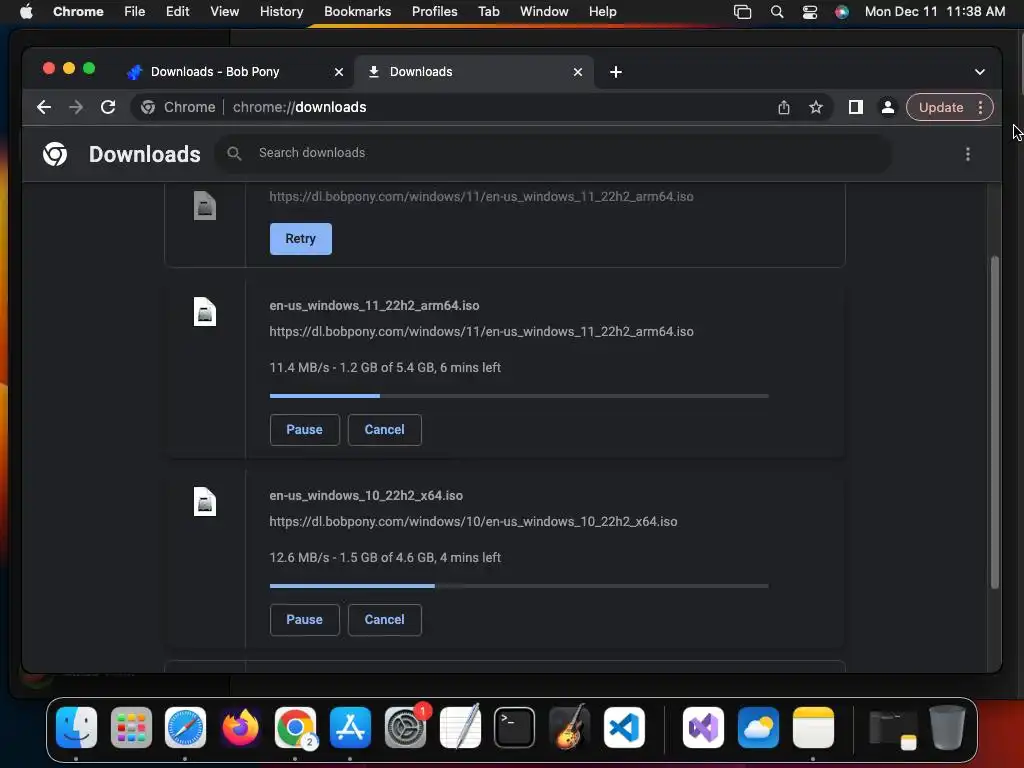Launch Visual Studio Code from the dock
Image resolution: width=1024 pixels, height=768 pixels.
pos(624,728)
